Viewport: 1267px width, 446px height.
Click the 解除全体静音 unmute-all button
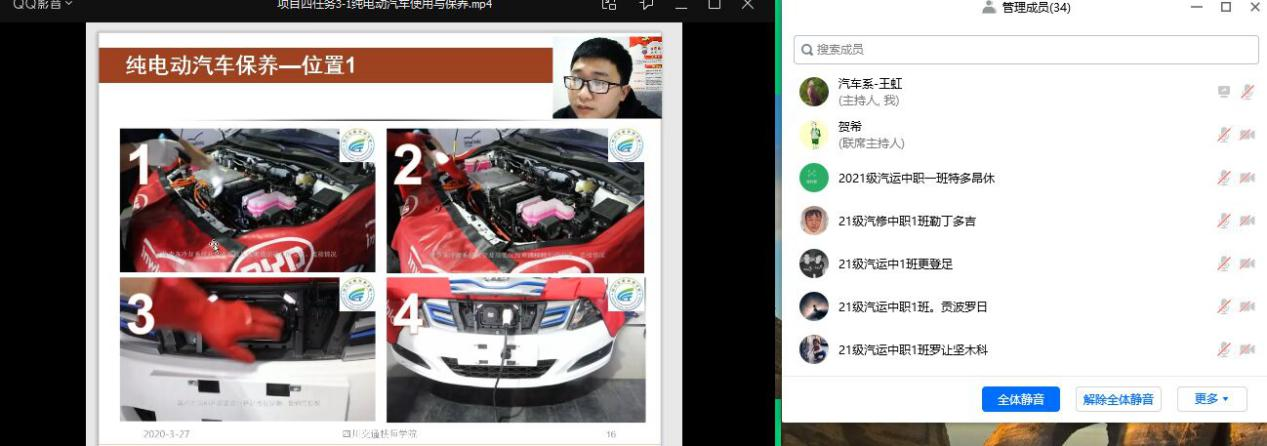1117,399
